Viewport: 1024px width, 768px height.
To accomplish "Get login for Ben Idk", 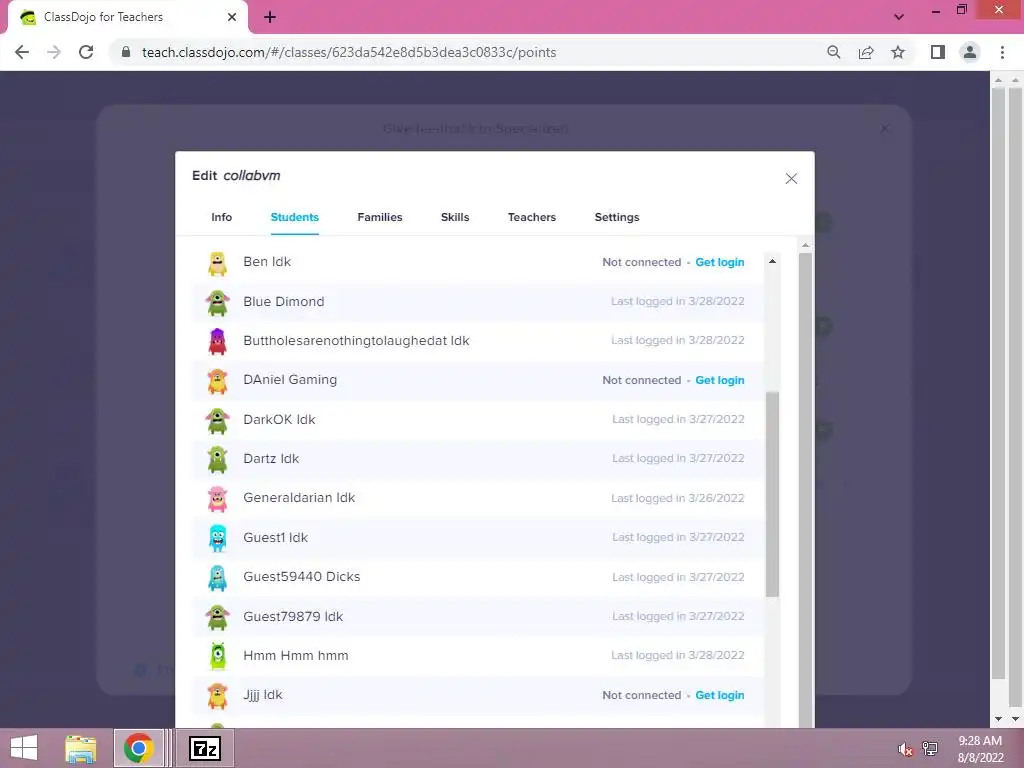I will pyautogui.click(x=720, y=262).
